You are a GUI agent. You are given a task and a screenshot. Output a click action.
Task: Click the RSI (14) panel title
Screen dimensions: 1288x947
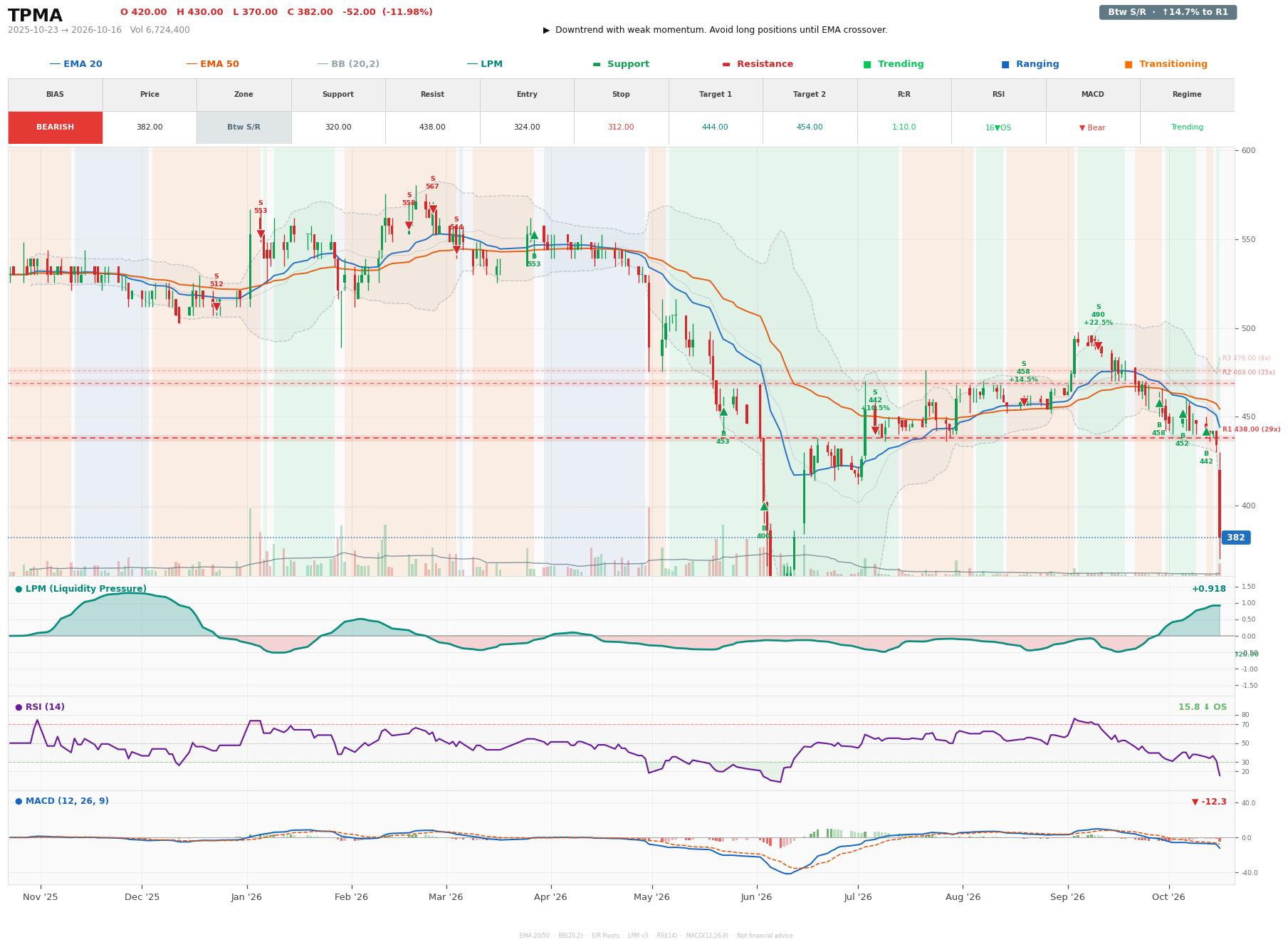[x=40, y=707]
